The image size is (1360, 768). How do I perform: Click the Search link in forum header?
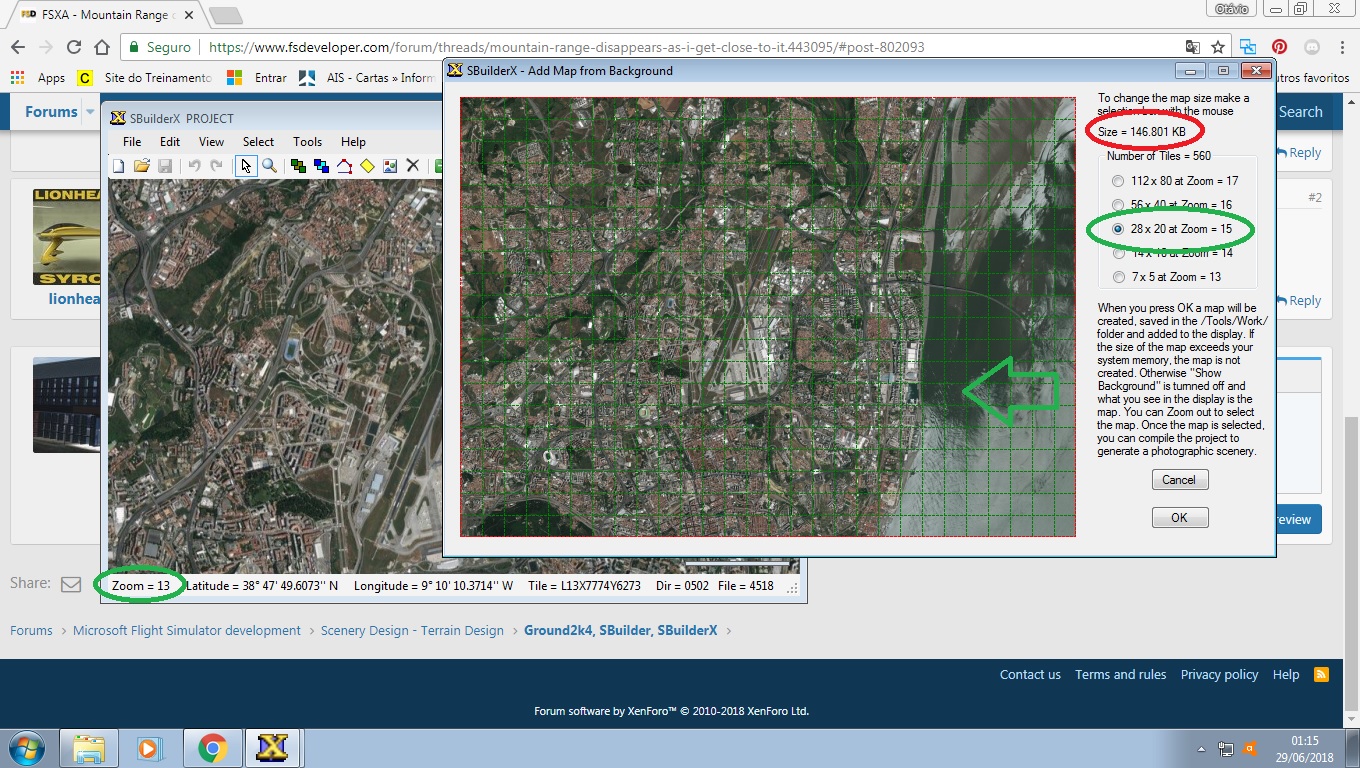[x=1300, y=112]
